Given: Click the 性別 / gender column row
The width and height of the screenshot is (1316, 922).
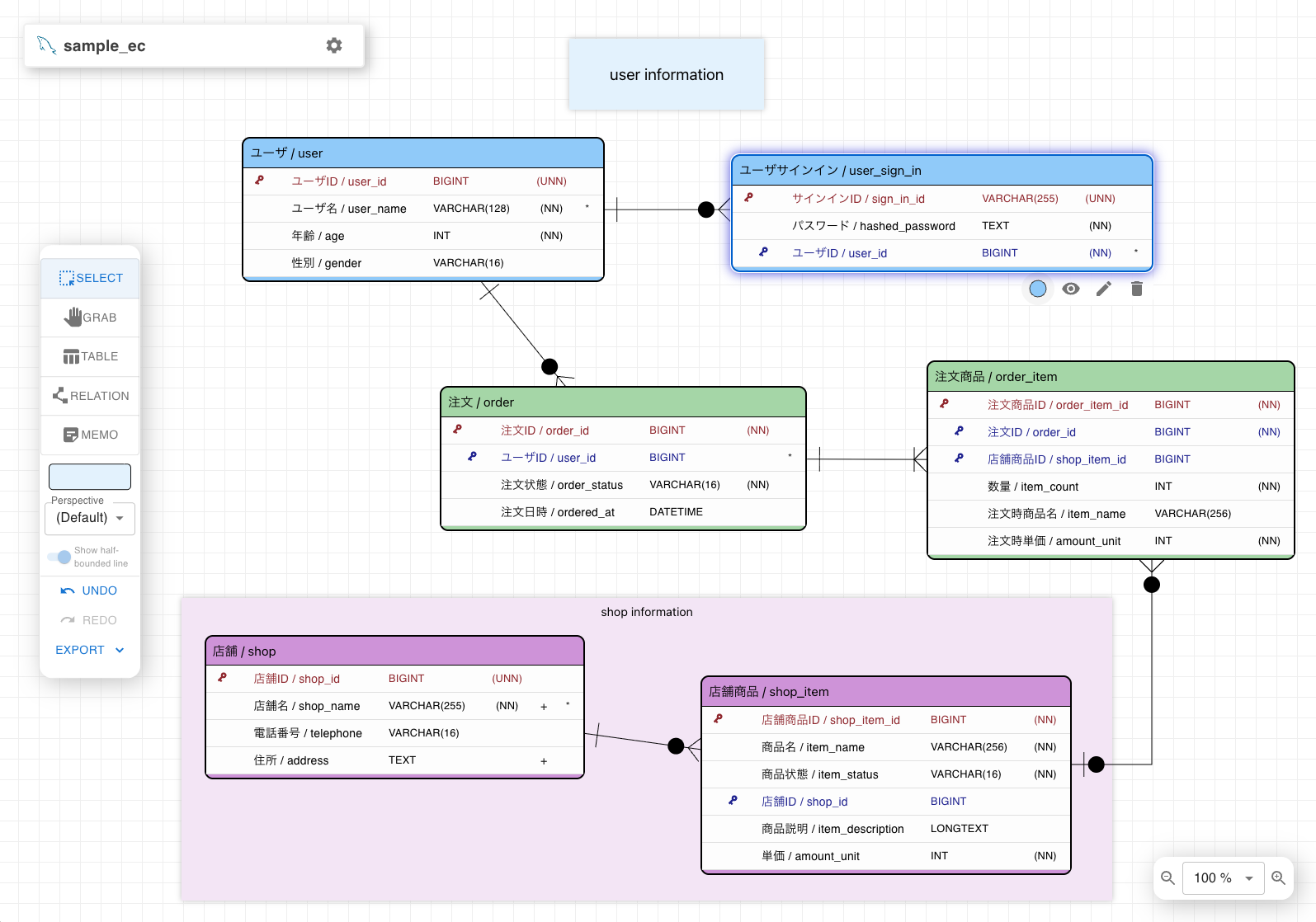Looking at the screenshot, I should pos(423,263).
